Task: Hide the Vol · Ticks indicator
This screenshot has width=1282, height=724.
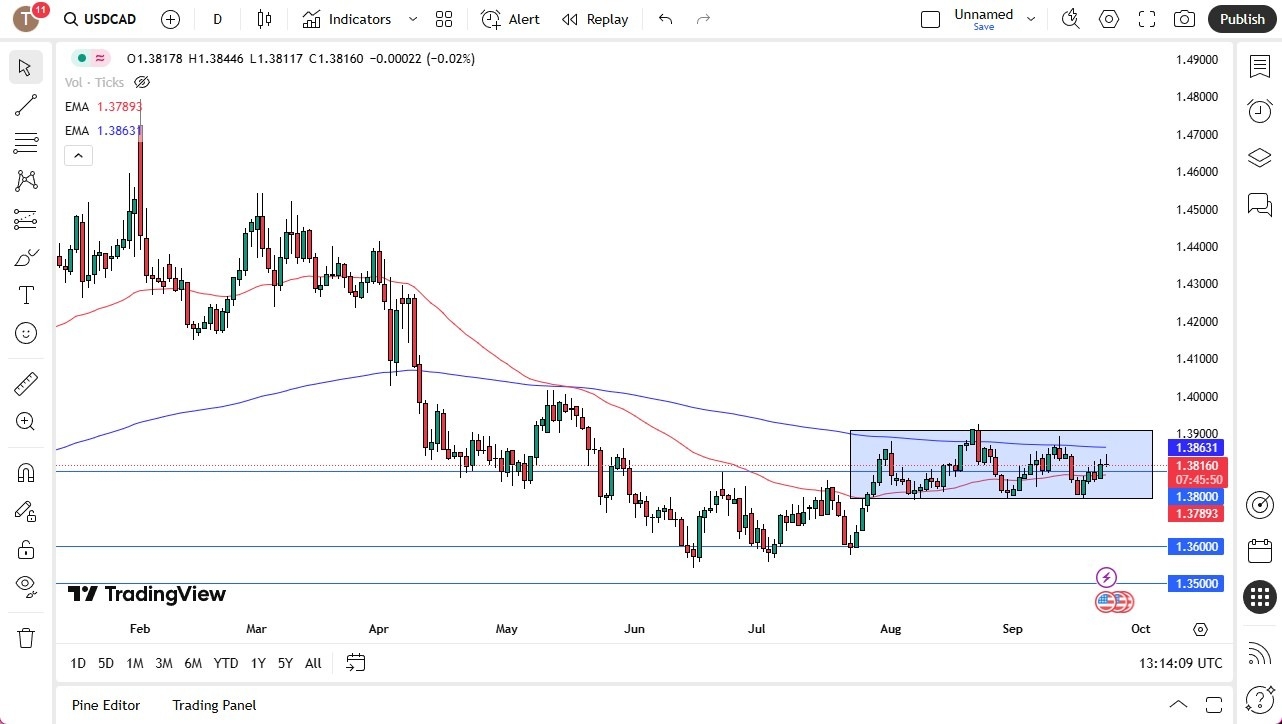Action: pos(141,82)
